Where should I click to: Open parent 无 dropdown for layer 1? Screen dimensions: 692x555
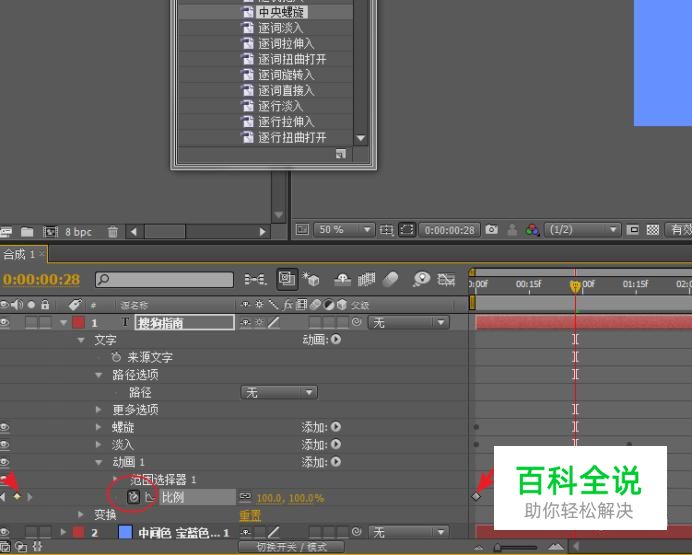[x=409, y=323]
